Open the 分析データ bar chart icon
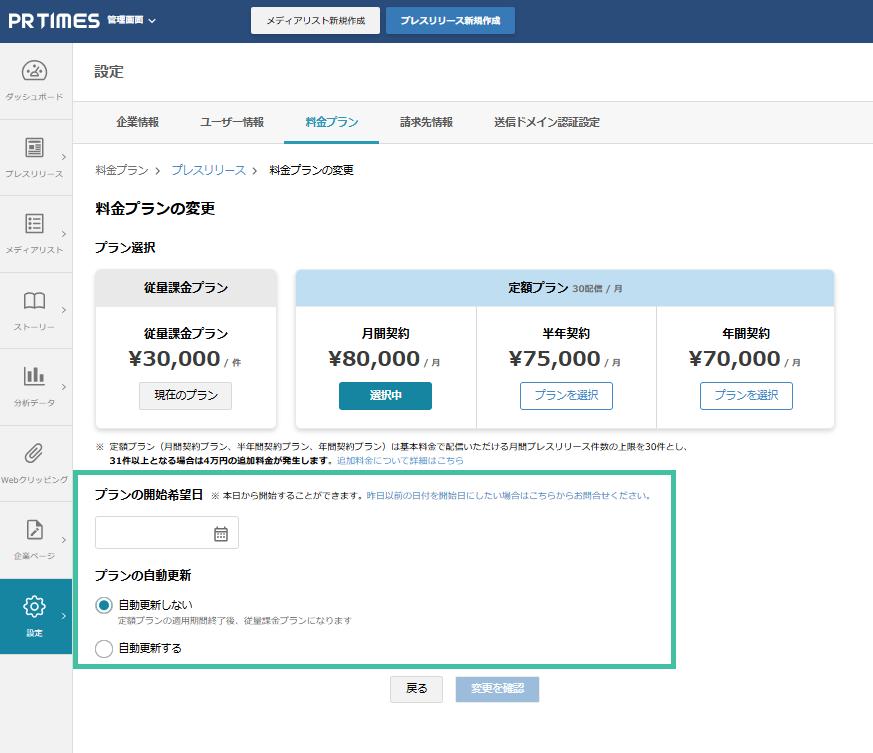873x753 pixels. (x=35, y=377)
